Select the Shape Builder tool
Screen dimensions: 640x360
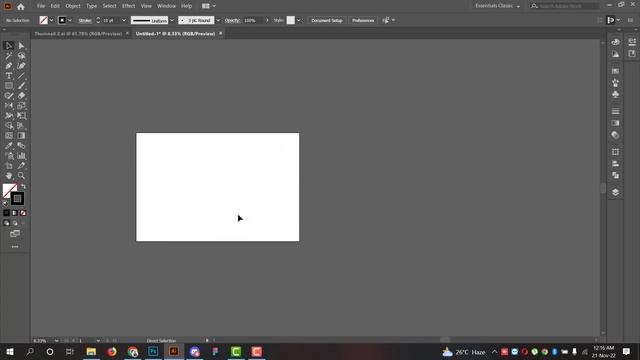(x=9, y=126)
